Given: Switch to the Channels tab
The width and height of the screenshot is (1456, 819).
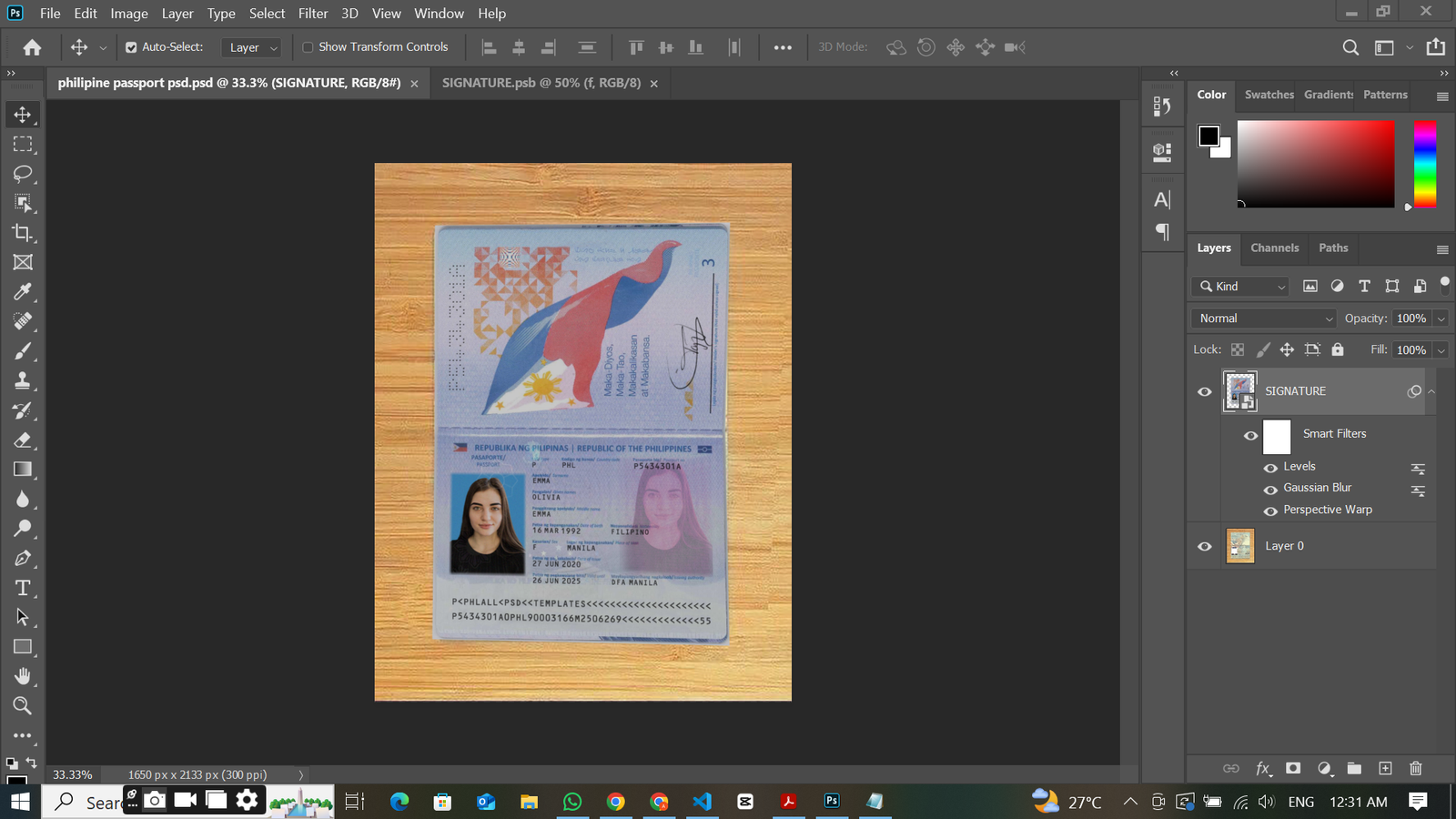Looking at the screenshot, I should pos(1274,248).
